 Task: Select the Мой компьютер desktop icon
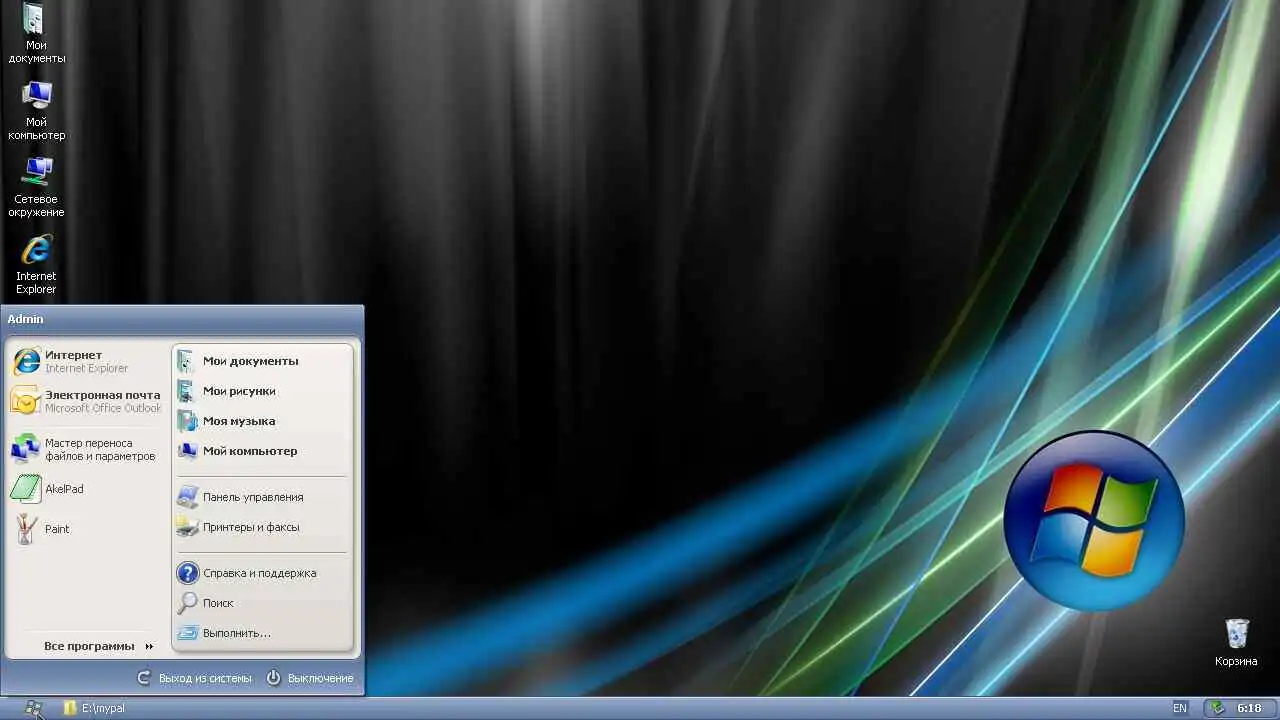pos(37,110)
